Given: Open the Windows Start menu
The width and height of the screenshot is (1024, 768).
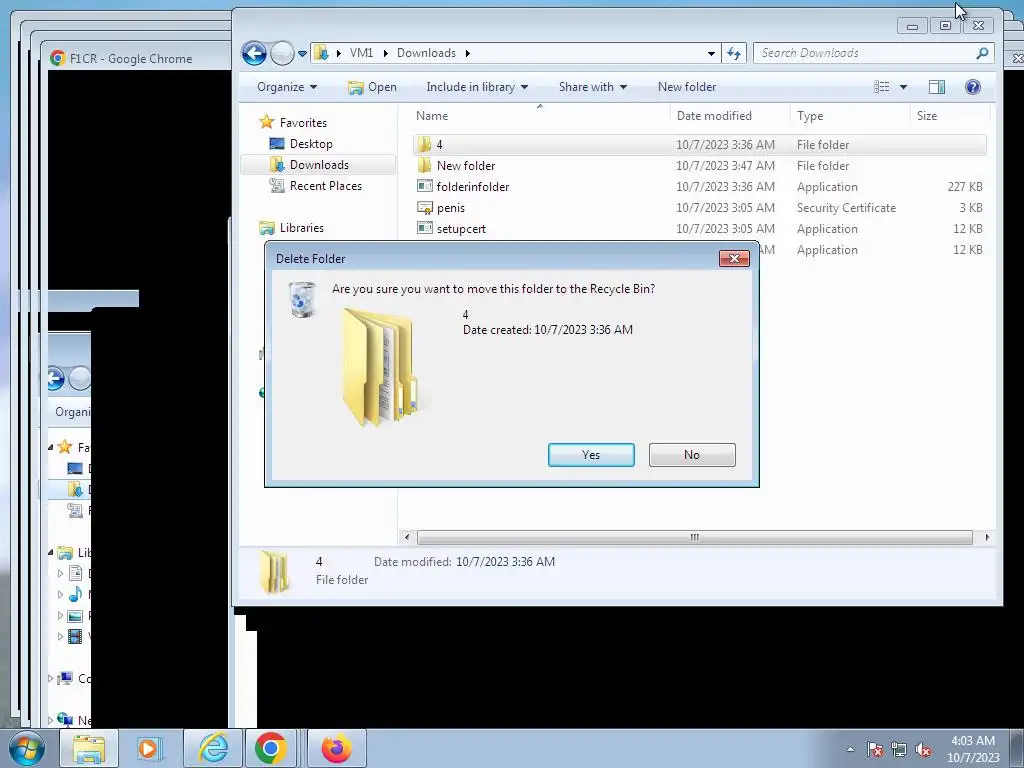Looking at the screenshot, I should point(26,748).
